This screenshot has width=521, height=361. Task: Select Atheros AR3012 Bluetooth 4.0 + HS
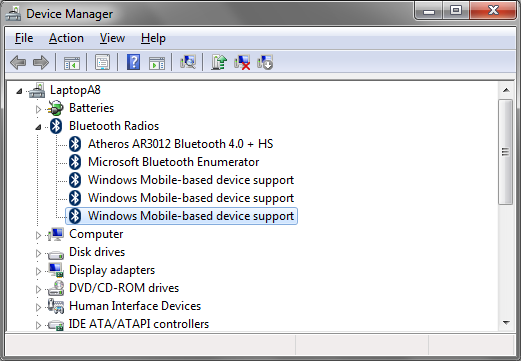(x=181, y=144)
